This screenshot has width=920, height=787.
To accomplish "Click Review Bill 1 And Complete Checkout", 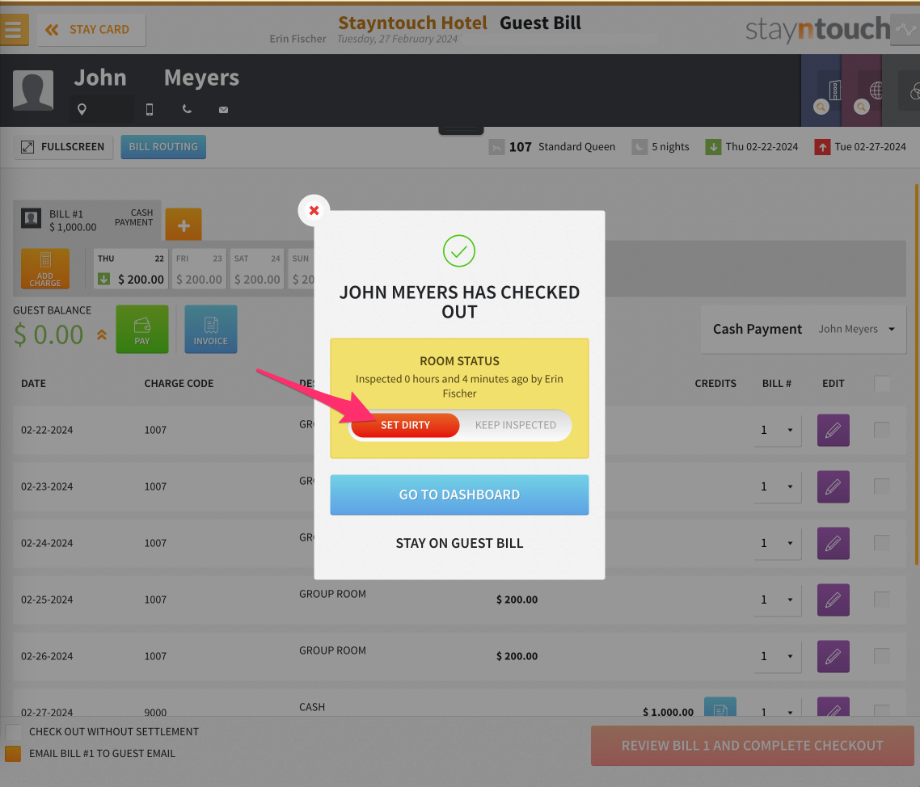I will point(752,746).
